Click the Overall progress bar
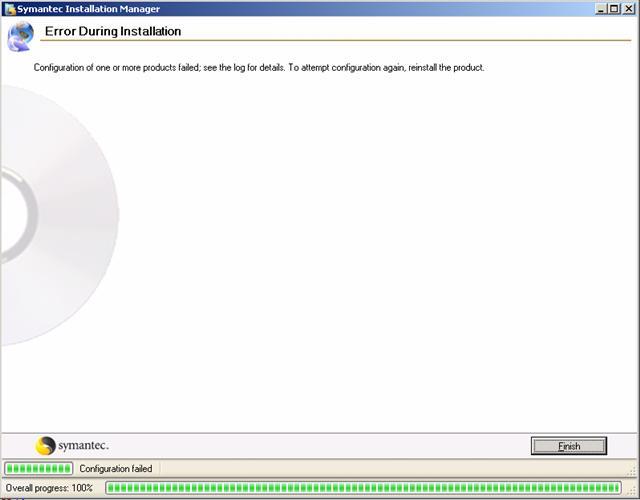Image resolution: width=640 pixels, height=500 pixels. 363,488
